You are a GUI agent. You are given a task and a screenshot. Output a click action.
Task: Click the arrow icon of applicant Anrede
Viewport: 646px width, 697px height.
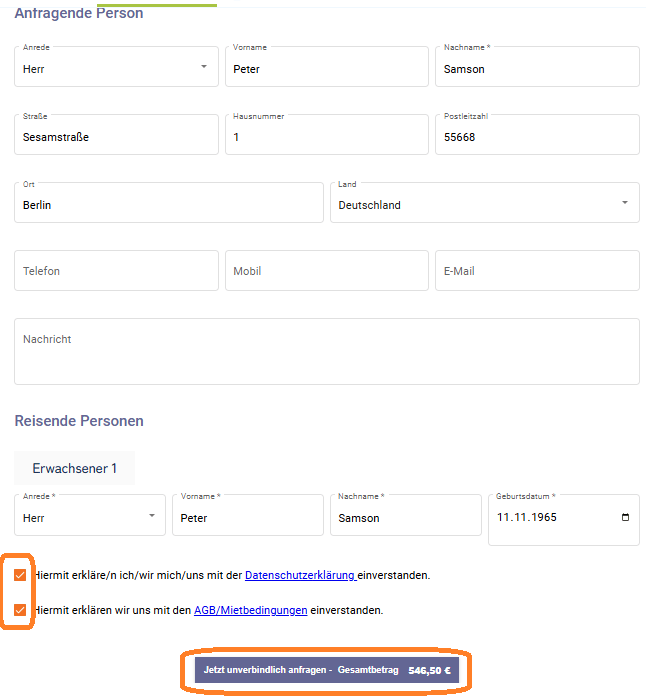tap(204, 67)
